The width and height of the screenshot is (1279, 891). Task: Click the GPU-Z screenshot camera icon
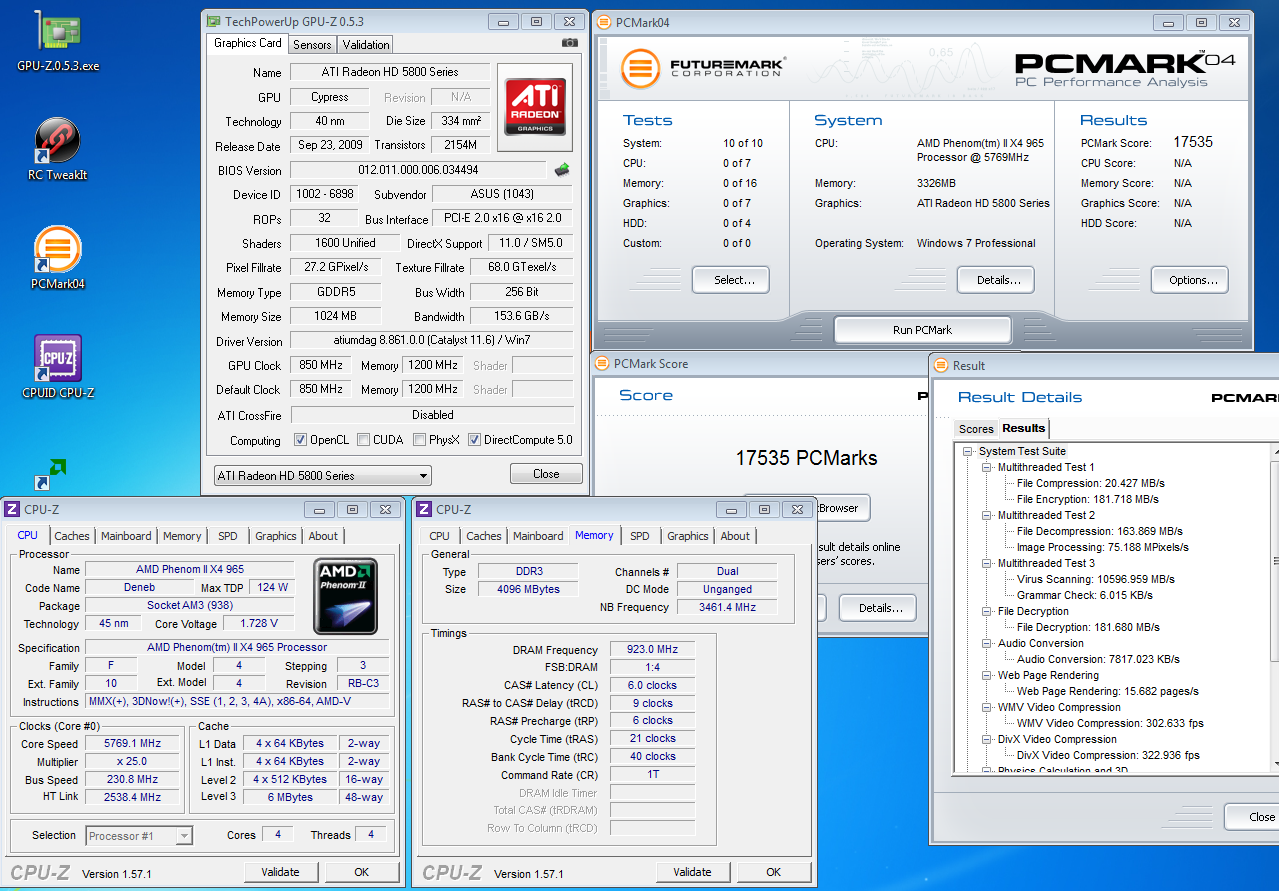569,43
